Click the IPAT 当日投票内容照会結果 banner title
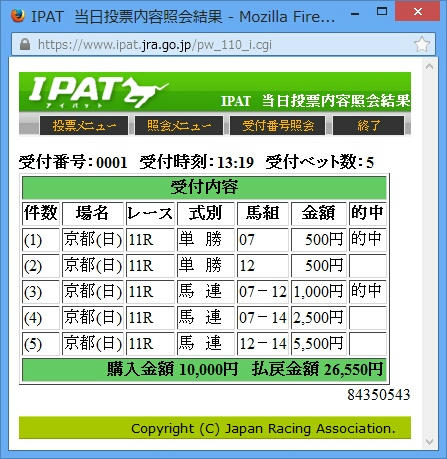The height and width of the screenshot is (459, 447). [x=315, y=101]
